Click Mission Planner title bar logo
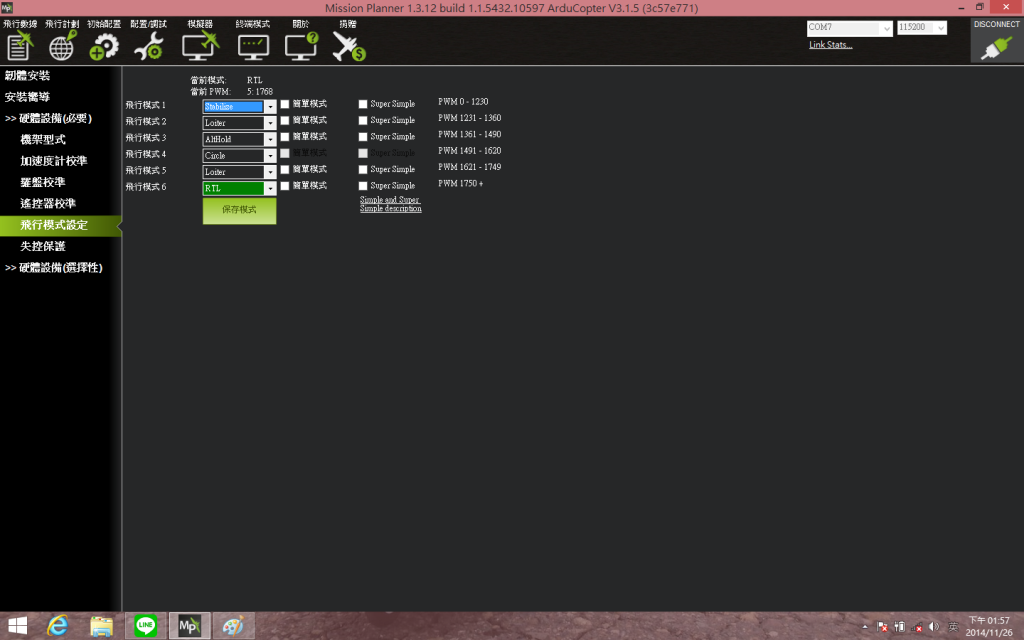Image resolution: width=1024 pixels, height=640 pixels. pos(7,8)
